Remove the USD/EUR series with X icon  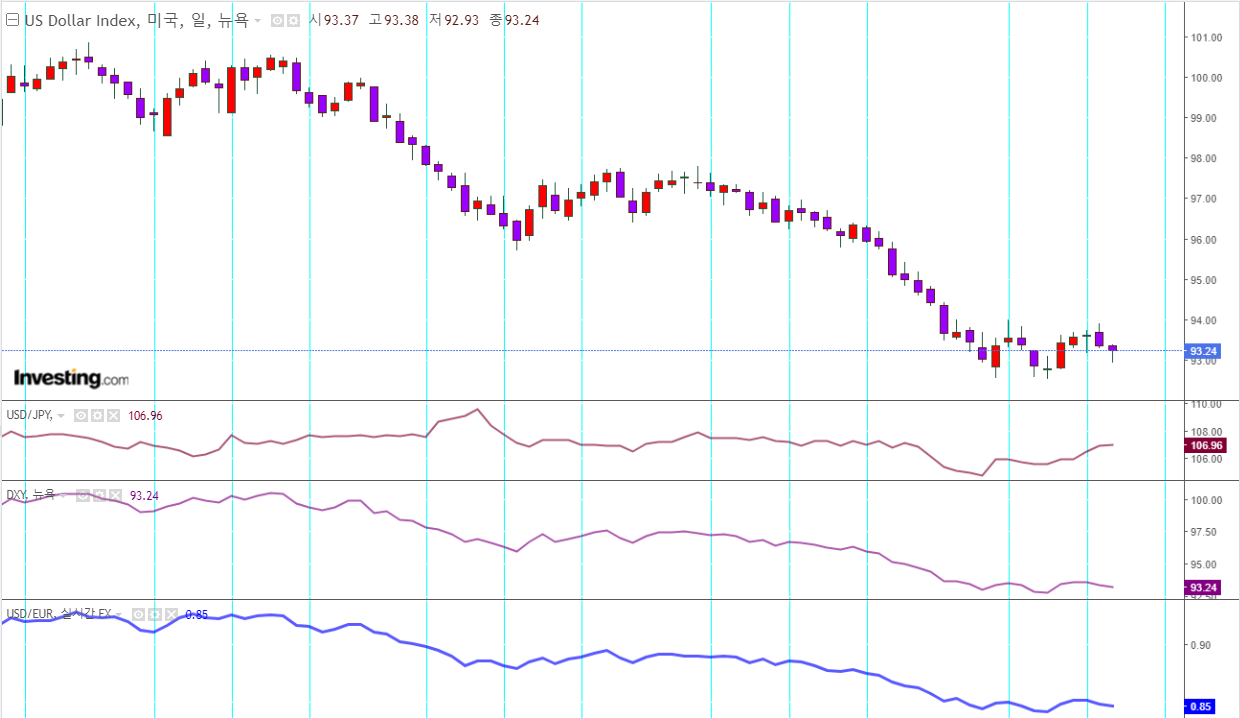(x=171, y=615)
